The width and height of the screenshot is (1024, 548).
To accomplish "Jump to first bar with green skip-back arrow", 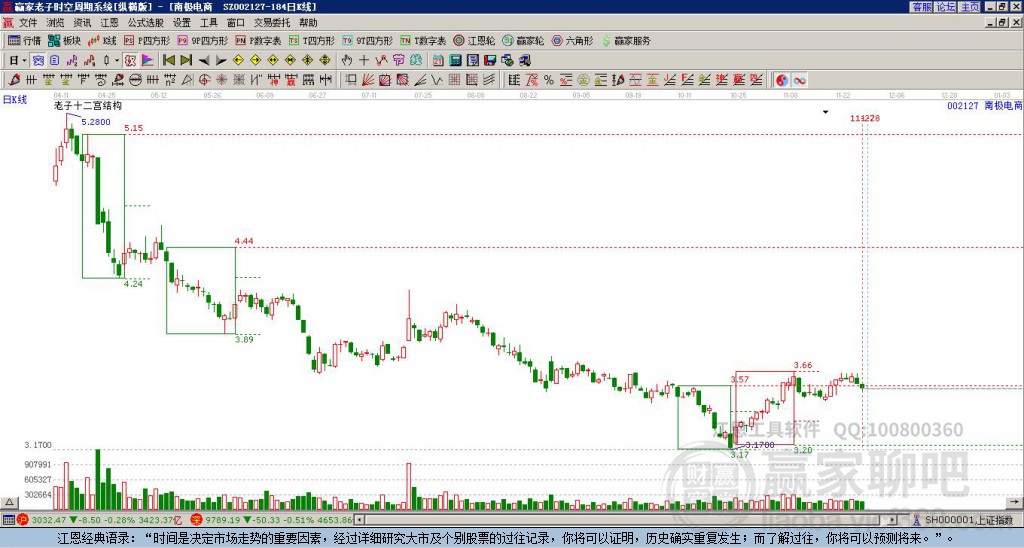I will pyautogui.click(x=168, y=61).
